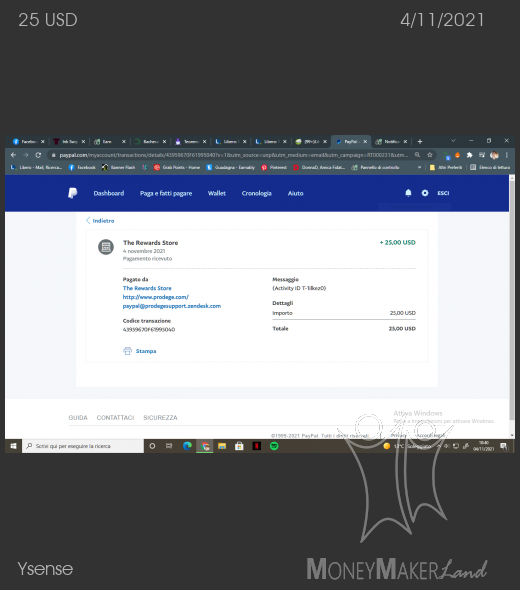Click the taskbar clock showing 04/11/2021

(x=484, y=446)
